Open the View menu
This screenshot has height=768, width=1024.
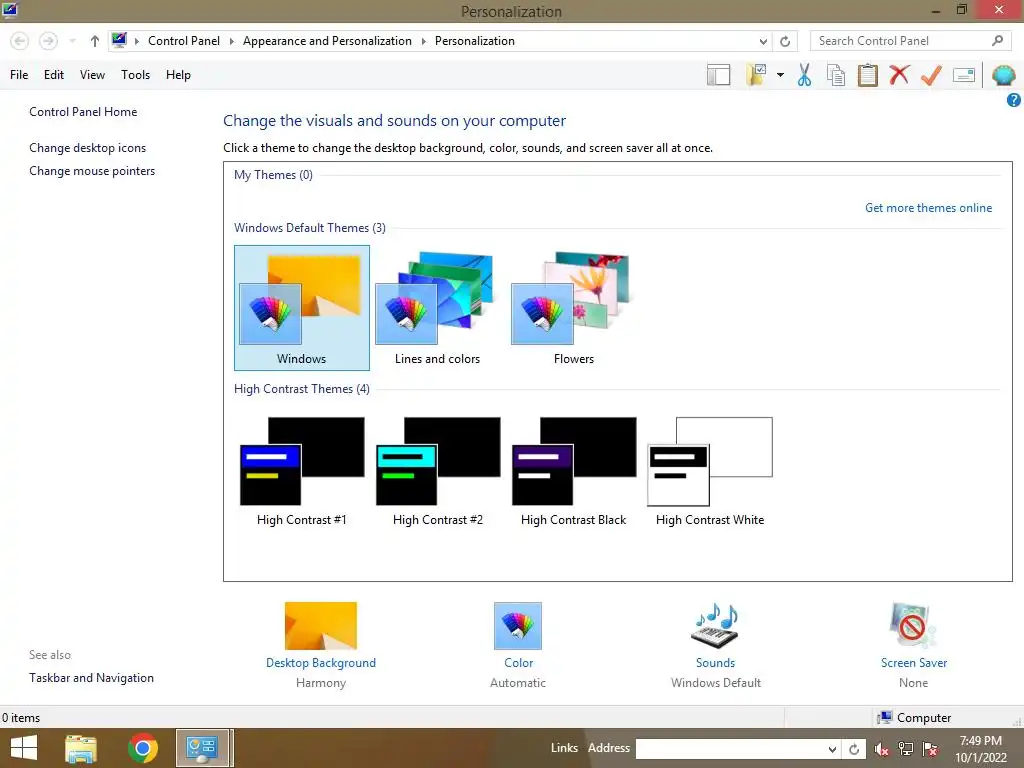[92, 75]
